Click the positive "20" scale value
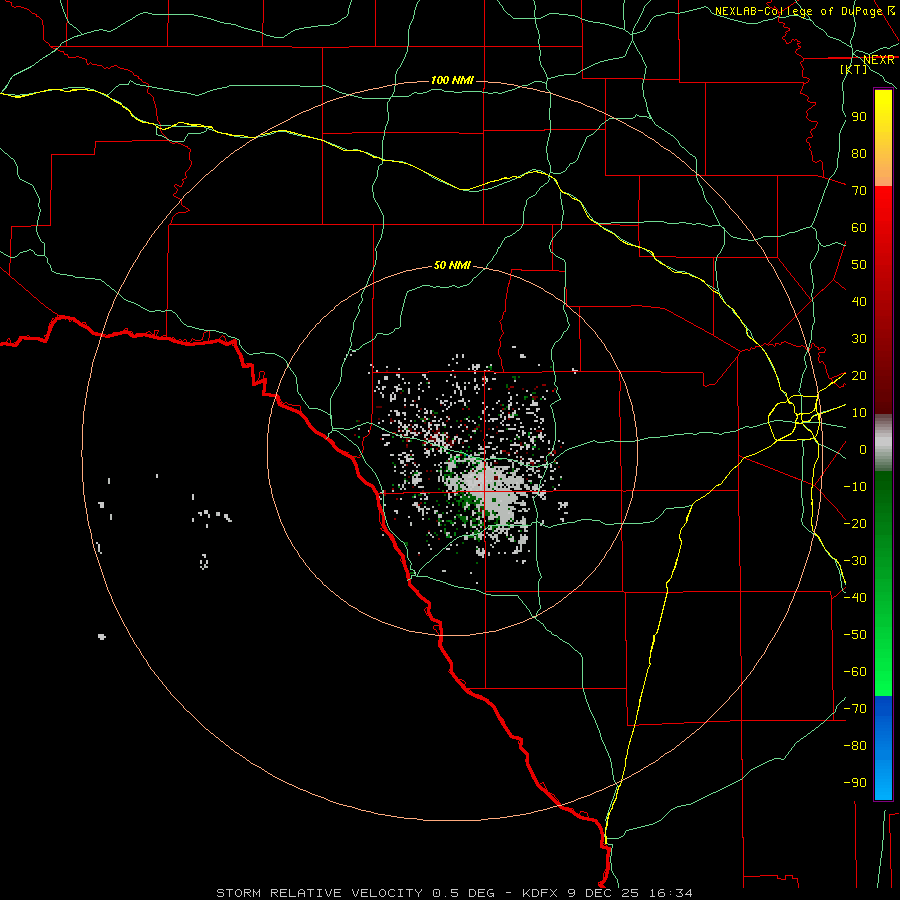 [x=859, y=376]
